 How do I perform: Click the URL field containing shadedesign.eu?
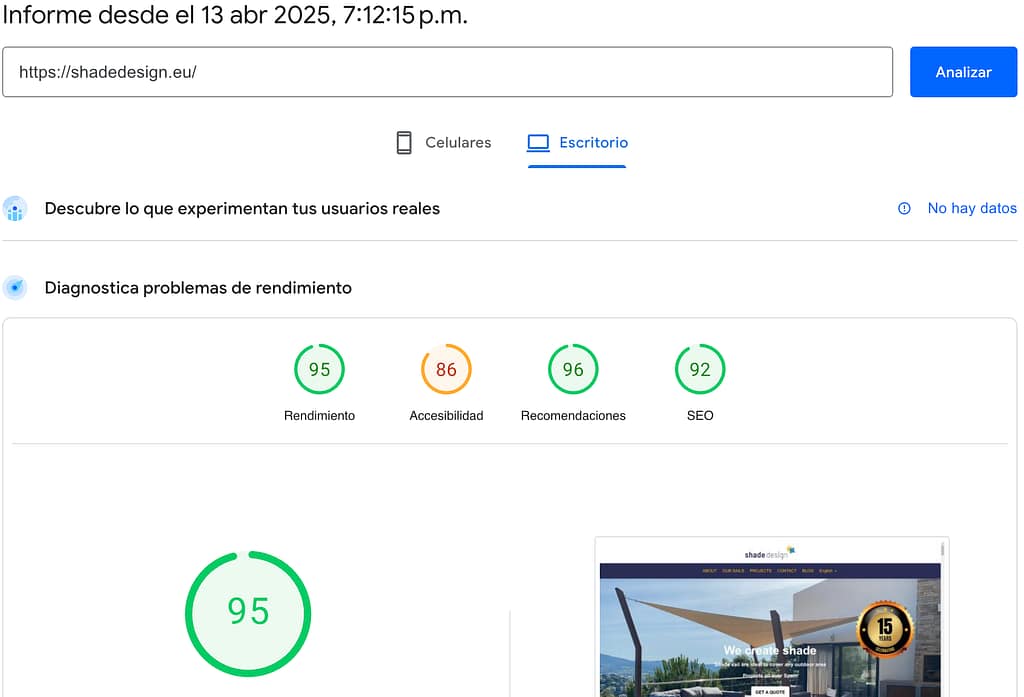tap(447, 72)
